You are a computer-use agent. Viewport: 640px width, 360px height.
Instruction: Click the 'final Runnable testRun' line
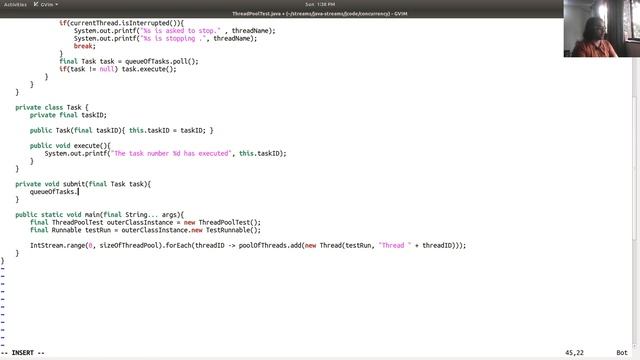click(x=145, y=230)
